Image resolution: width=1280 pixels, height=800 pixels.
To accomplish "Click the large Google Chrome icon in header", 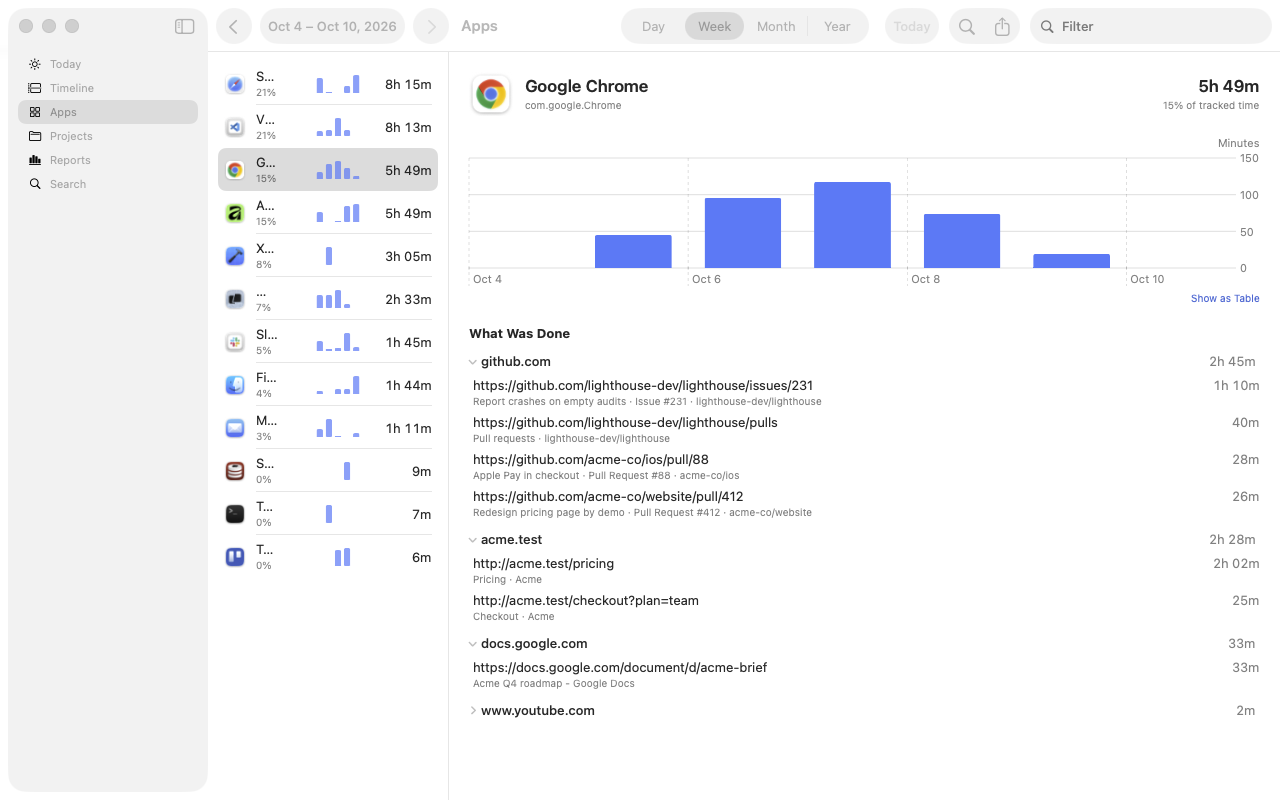I will [x=491, y=95].
